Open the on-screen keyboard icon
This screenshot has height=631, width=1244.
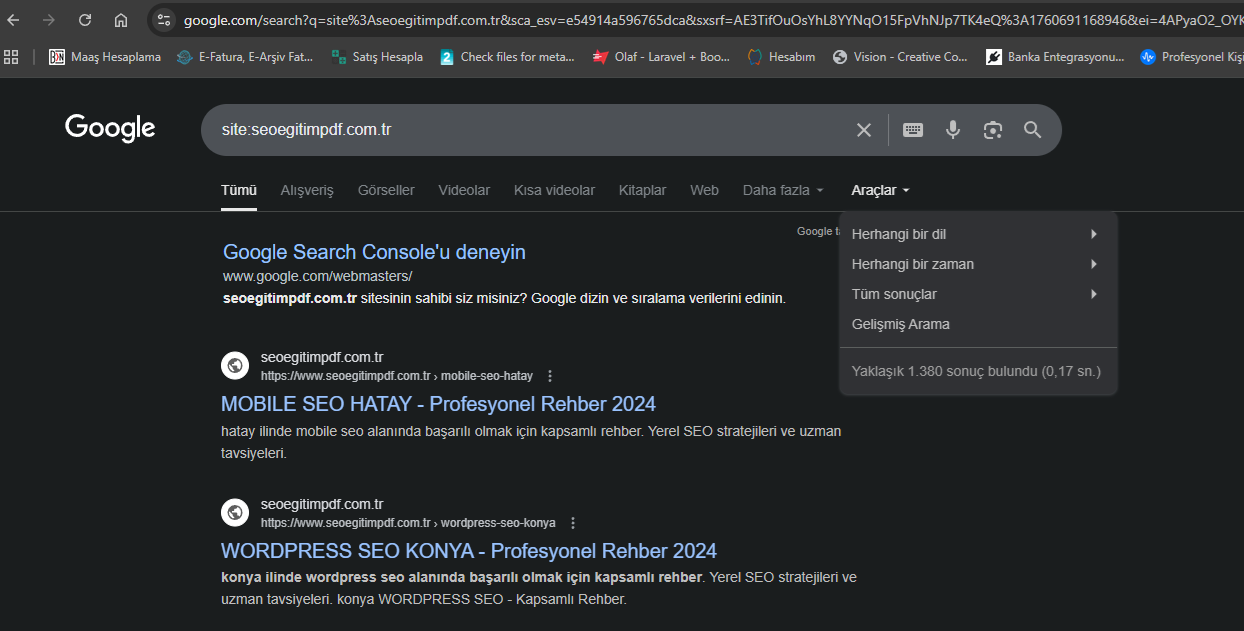click(x=913, y=130)
